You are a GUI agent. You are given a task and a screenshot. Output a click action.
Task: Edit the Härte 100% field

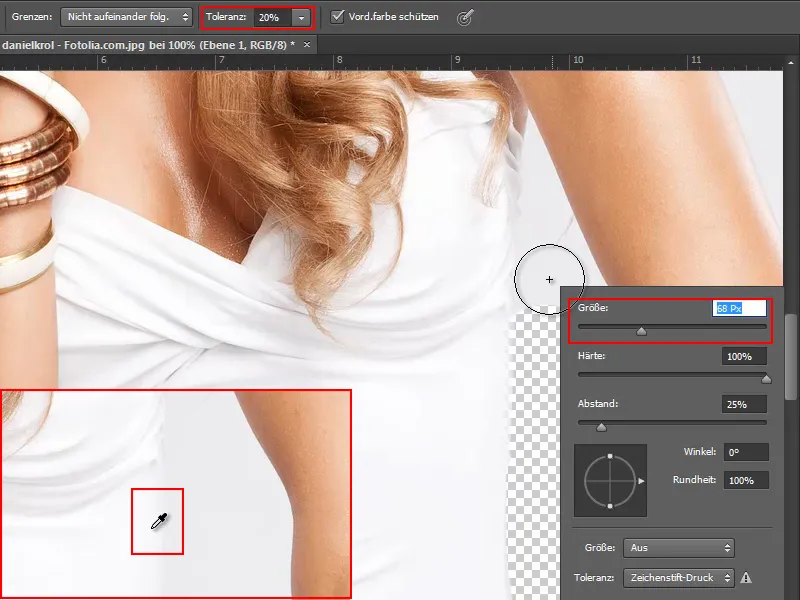click(x=744, y=357)
